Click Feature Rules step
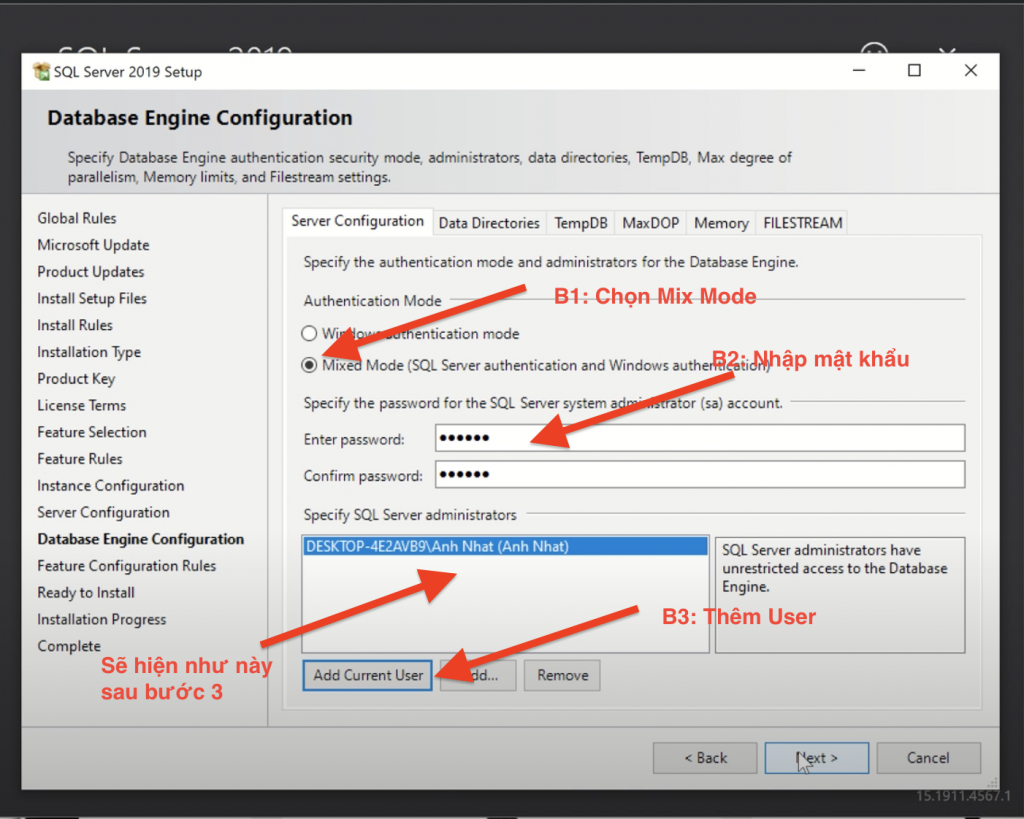1024x819 pixels. (x=80, y=459)
